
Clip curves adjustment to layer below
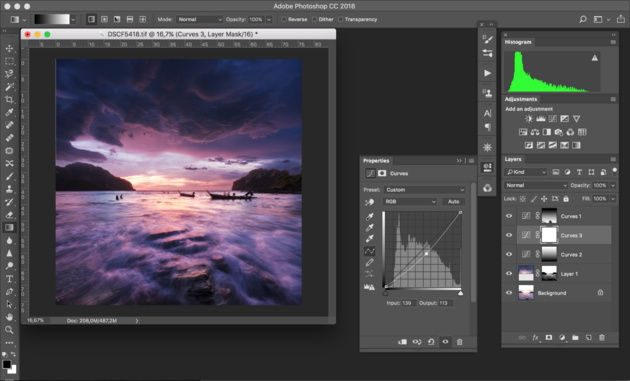pyautogui.click(x=402, y=342)
